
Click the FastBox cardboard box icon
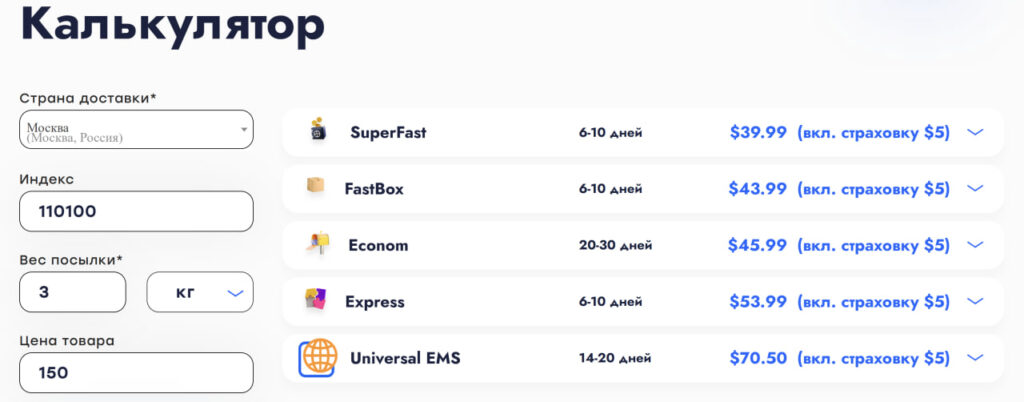[315, 185]
